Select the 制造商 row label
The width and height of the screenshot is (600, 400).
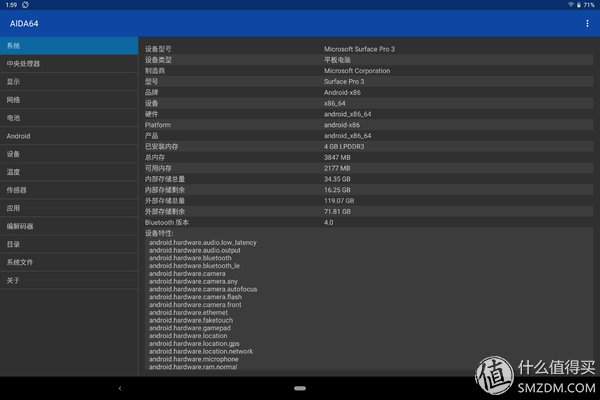155,71
